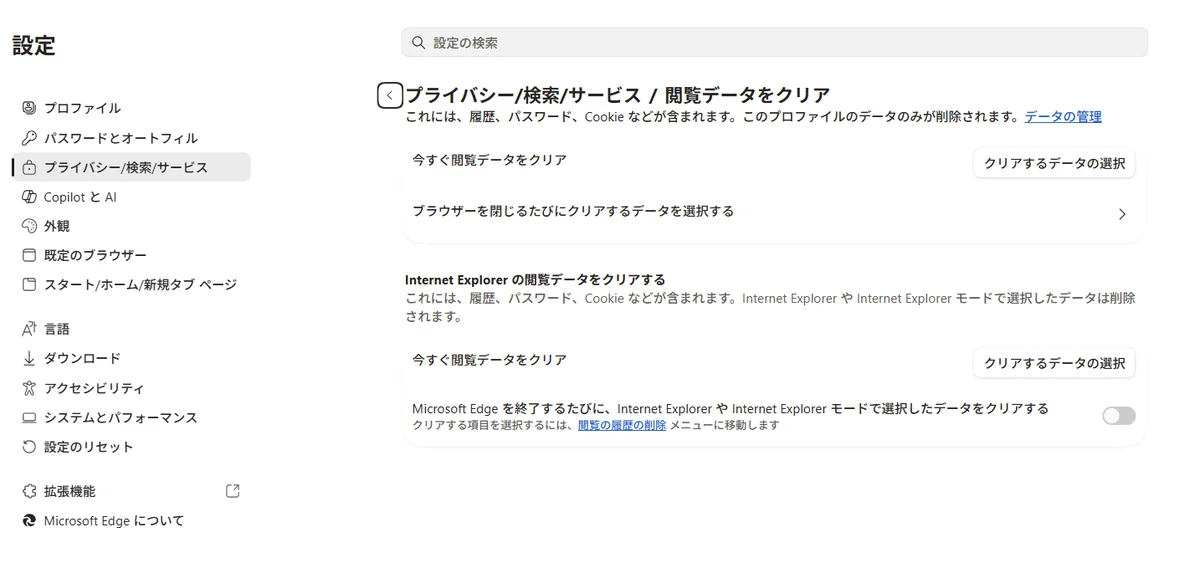1200x568 pixels.
Task: Open 外観 settings page
Action: tap(131, 226)
